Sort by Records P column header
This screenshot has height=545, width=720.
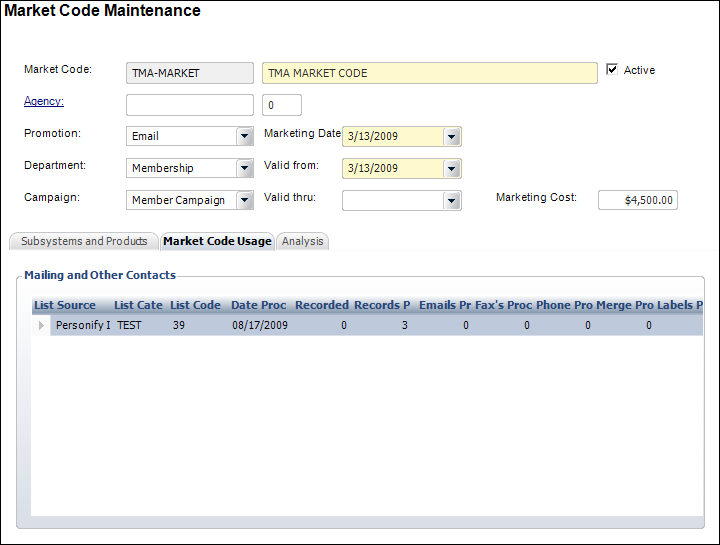click(382, 305)
